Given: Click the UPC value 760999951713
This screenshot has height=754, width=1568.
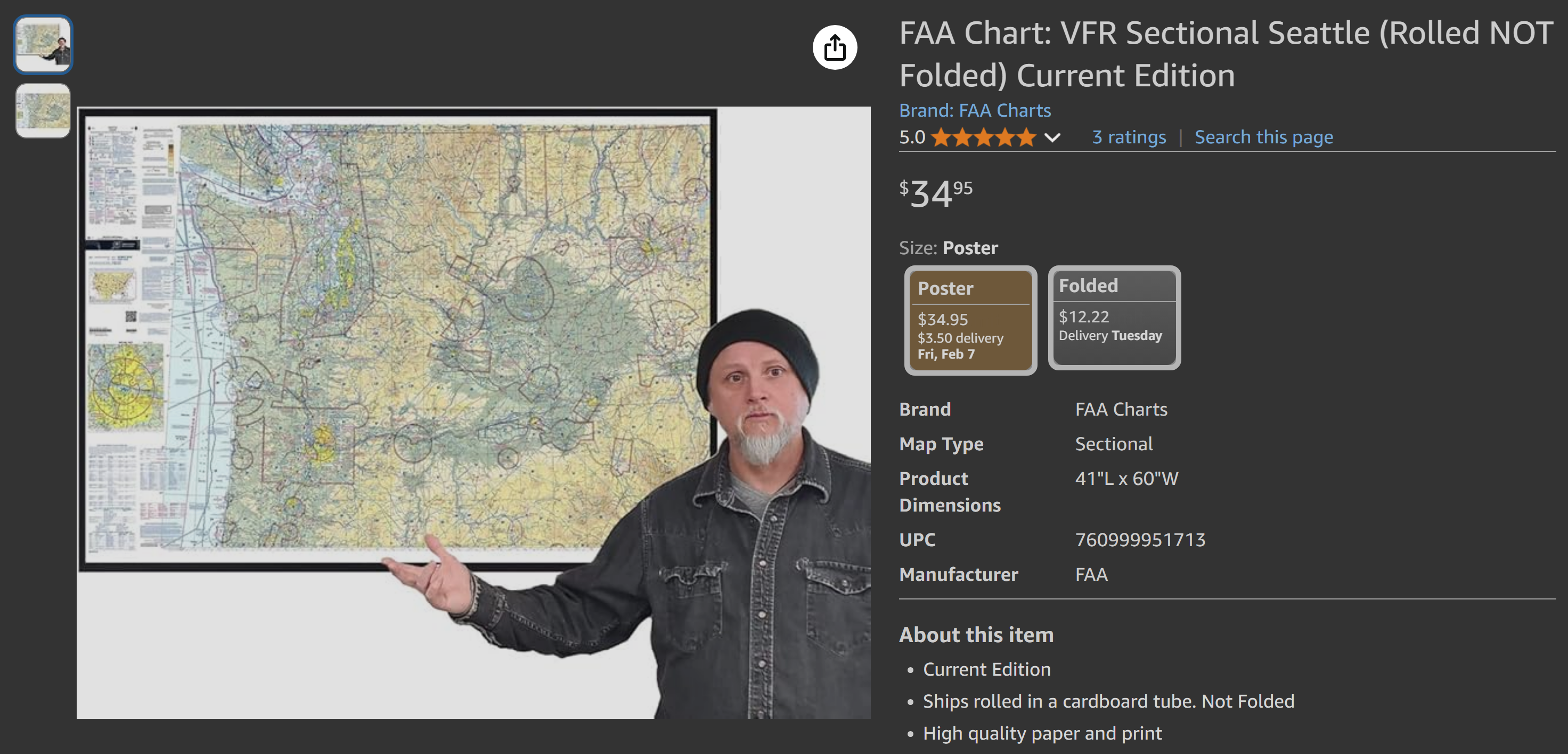Looking at the screenshot, I should point(1139,540).
